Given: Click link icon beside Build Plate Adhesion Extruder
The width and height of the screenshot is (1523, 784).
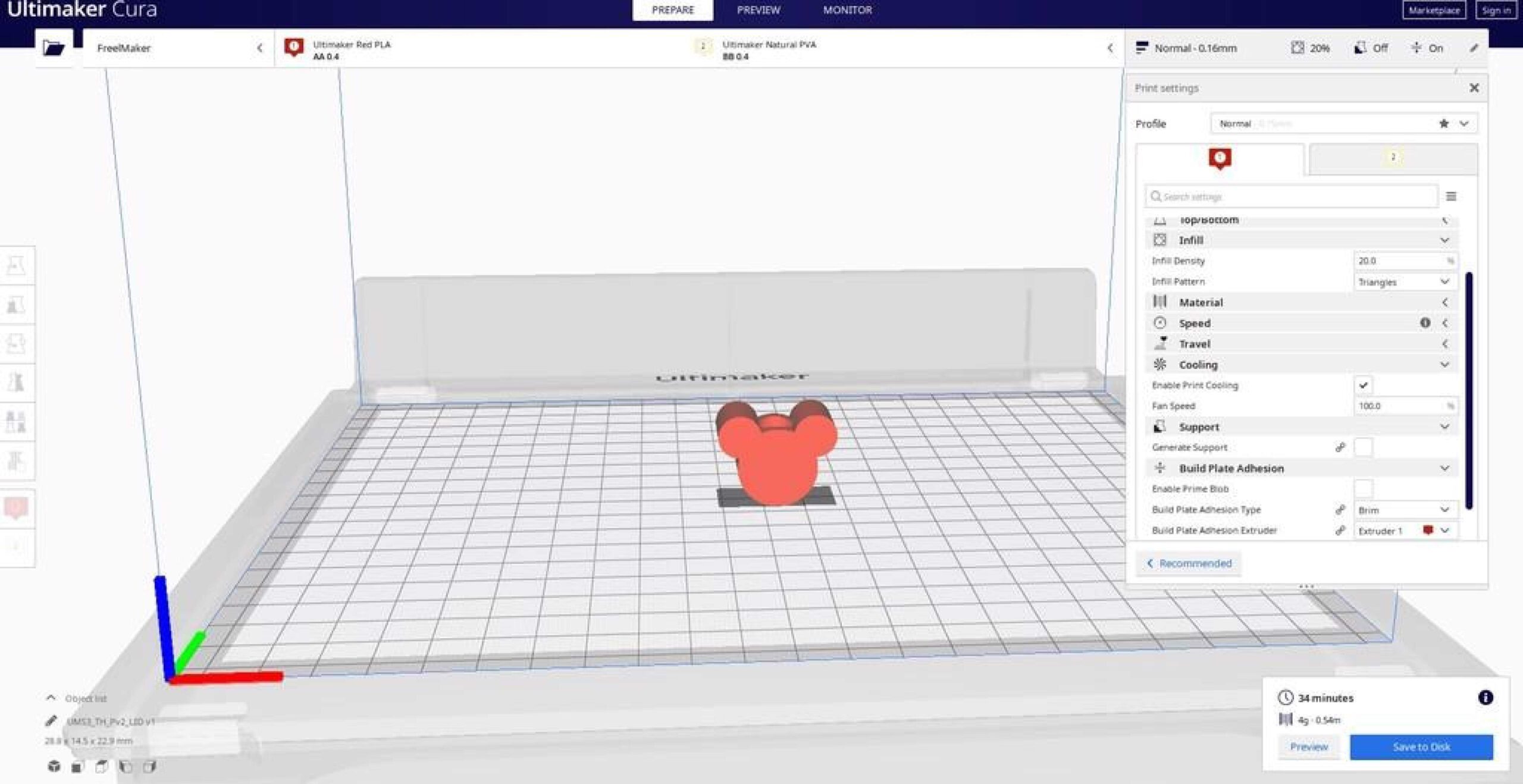Looking at the screenshot, I should point(1340,531).
